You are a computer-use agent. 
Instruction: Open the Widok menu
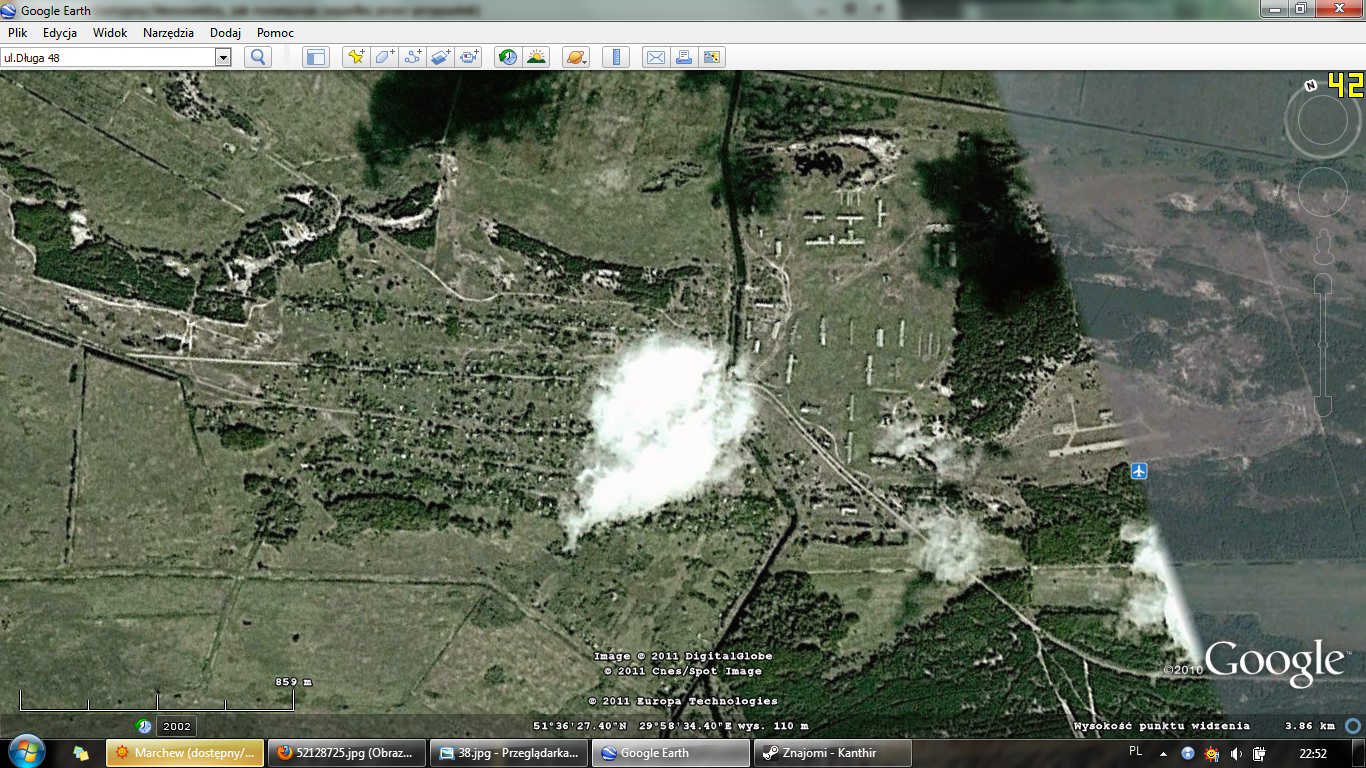tap(110, 32)
